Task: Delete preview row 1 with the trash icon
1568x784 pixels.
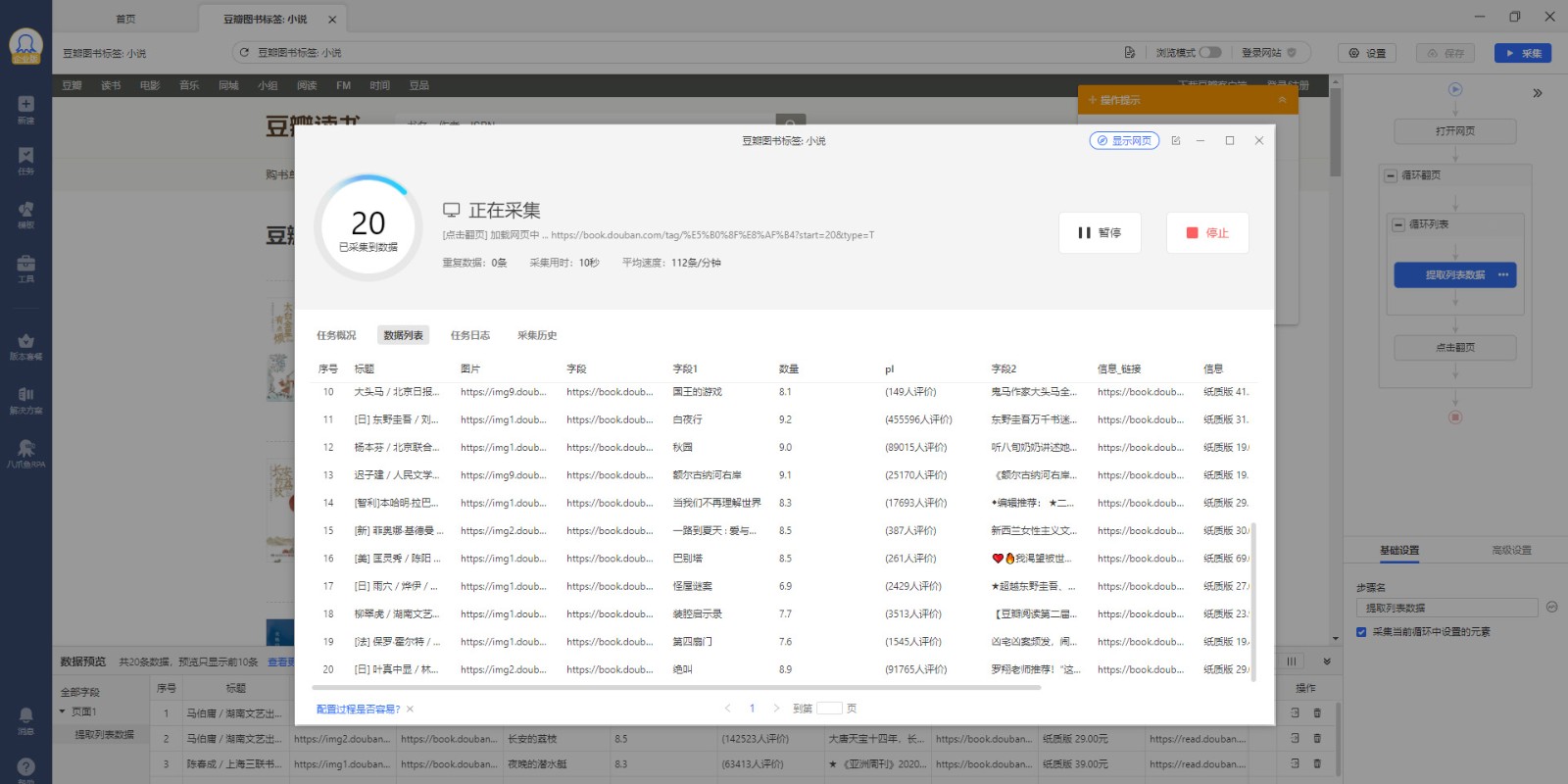Action: (1317, 712)
